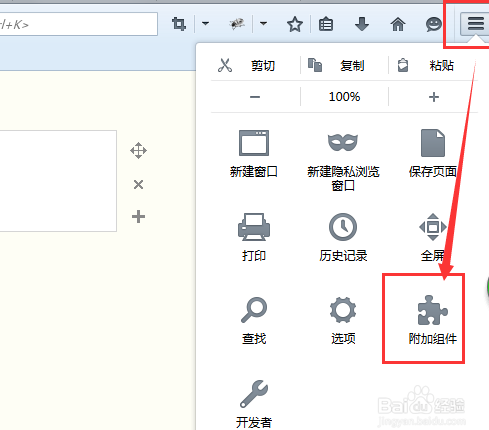The height and width of the screenshot is (430, 489).
Task: Open History via the clock icon
Action: 343,227
